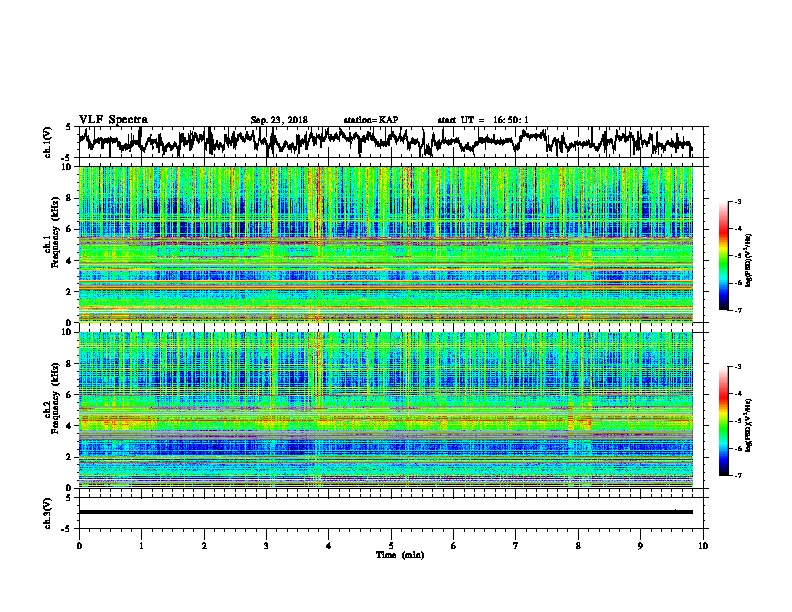792x612 pixels.
Task: Click the time axis tick label "0"
Action: click(79, 546)
